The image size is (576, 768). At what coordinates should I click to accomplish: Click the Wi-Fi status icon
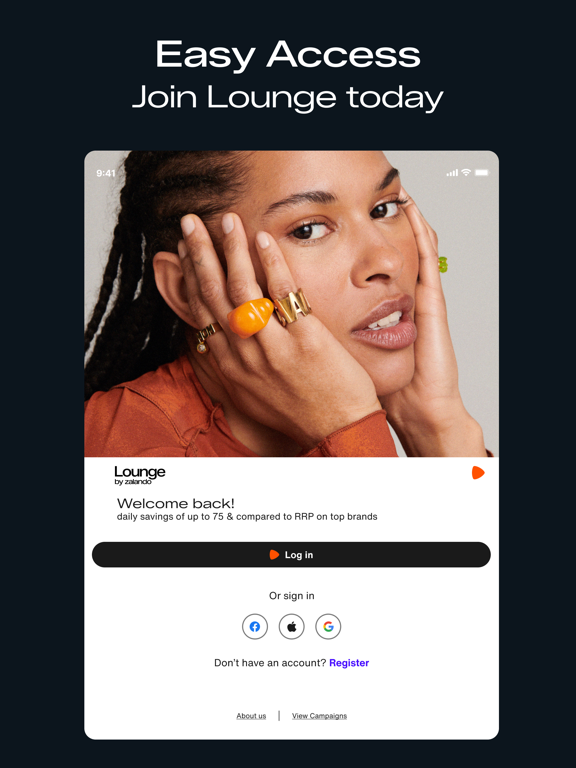466,172
